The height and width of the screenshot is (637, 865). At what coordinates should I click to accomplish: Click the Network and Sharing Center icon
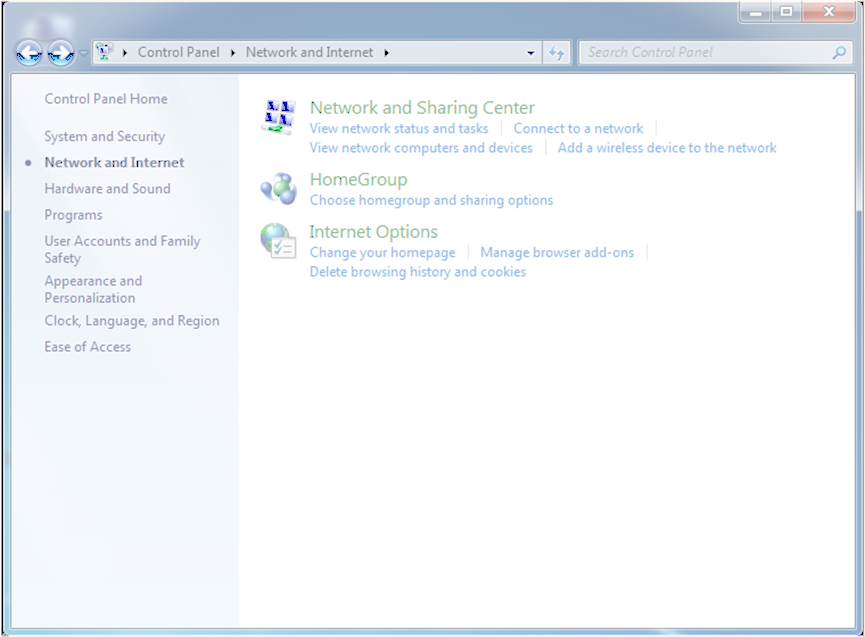[279, 117]
